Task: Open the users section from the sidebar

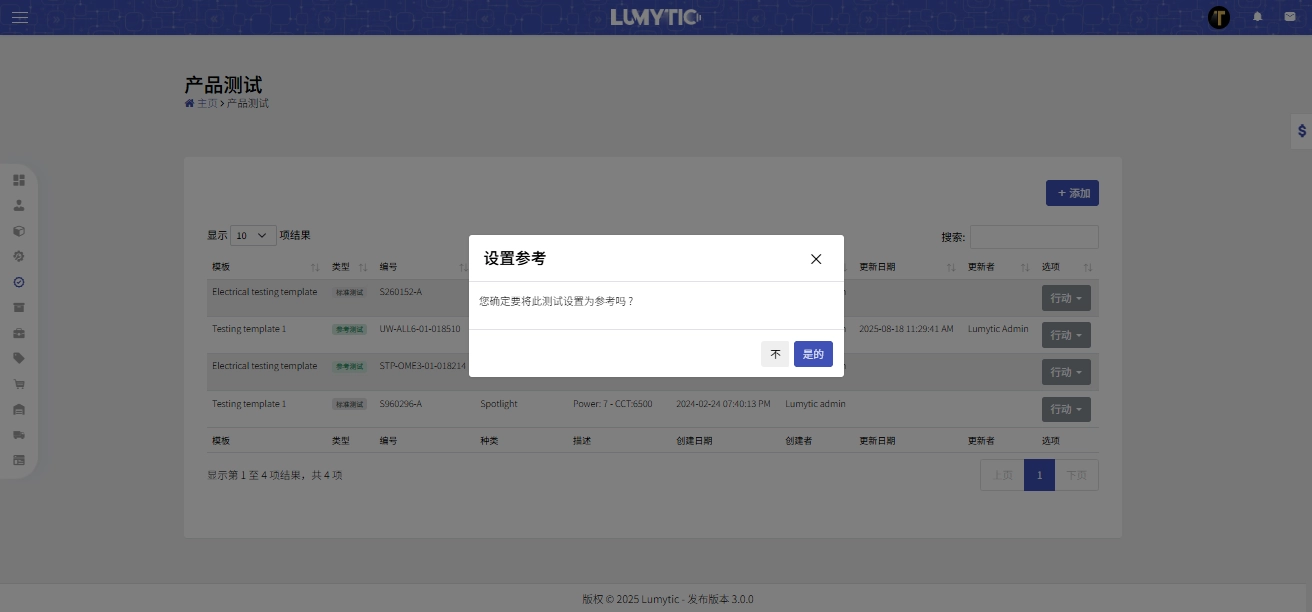Action: tap(19, 204)
